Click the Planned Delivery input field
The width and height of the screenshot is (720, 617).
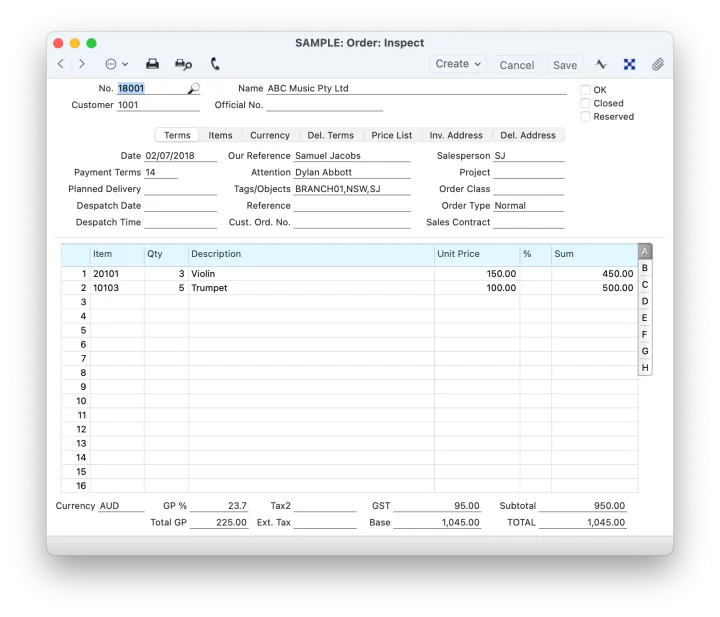coord(180,189)
